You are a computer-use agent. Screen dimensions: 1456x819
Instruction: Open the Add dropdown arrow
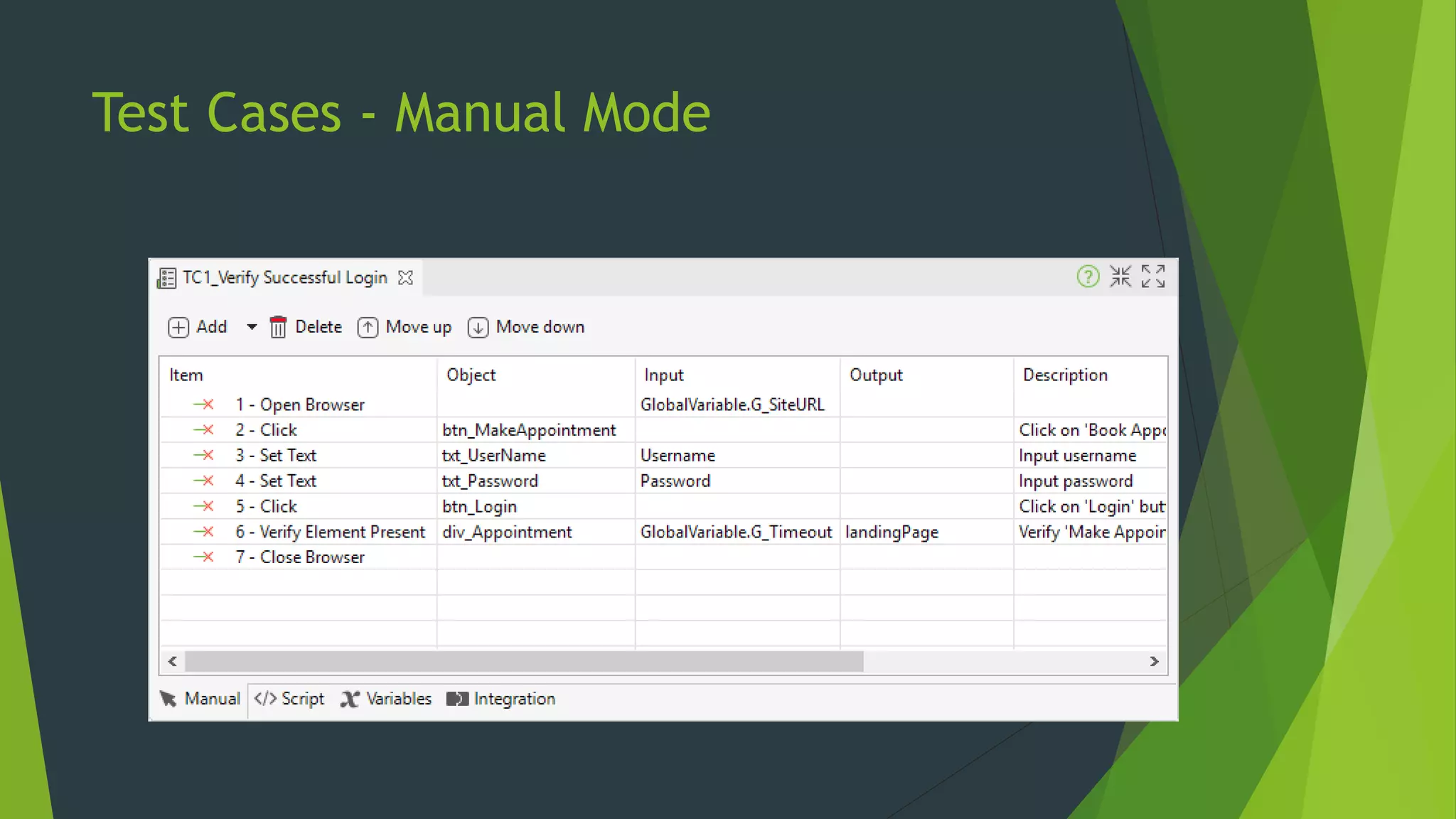(252, 327)
